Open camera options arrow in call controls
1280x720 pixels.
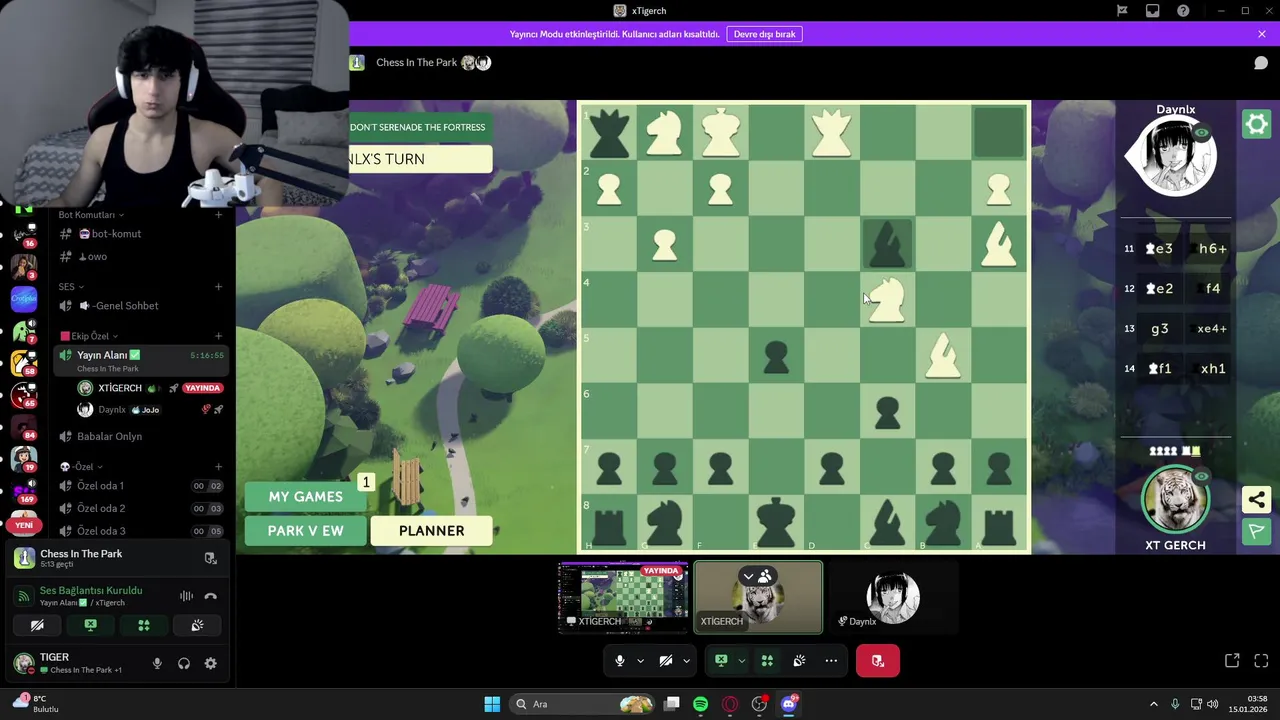tap(686, 661)
